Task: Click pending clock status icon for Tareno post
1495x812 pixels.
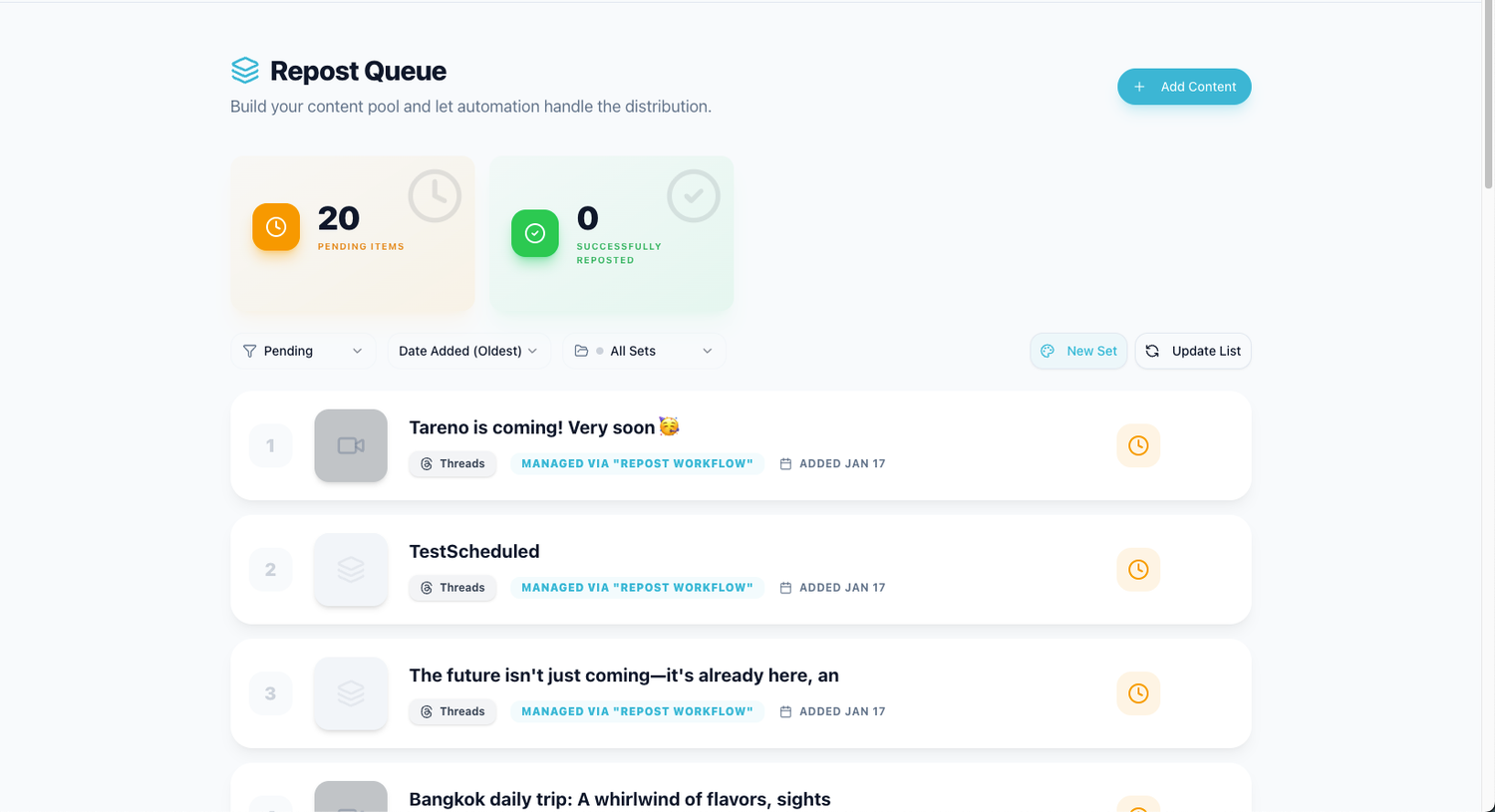Action: pos(1138,445)
